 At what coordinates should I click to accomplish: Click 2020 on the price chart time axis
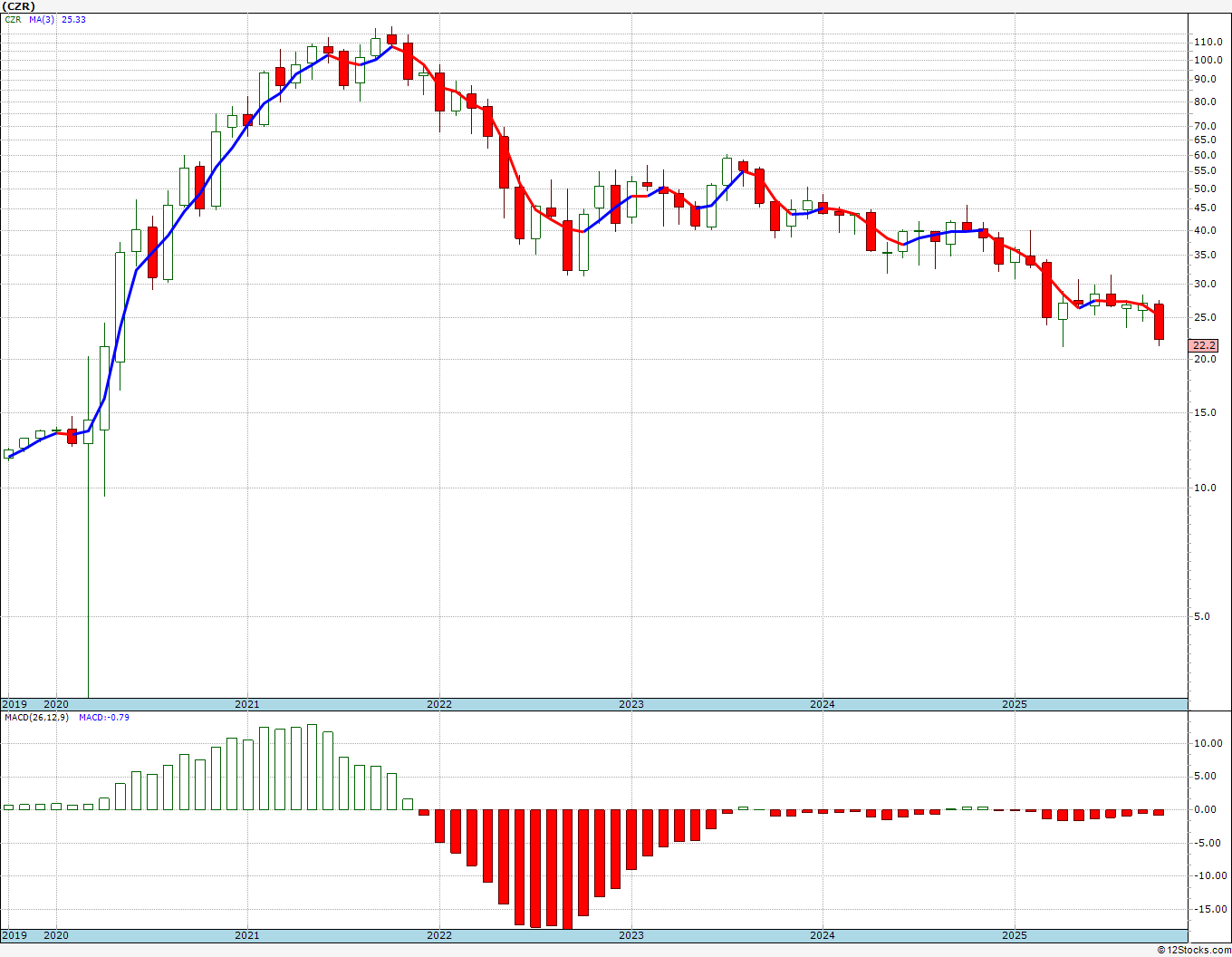click(x=56, y=704)
